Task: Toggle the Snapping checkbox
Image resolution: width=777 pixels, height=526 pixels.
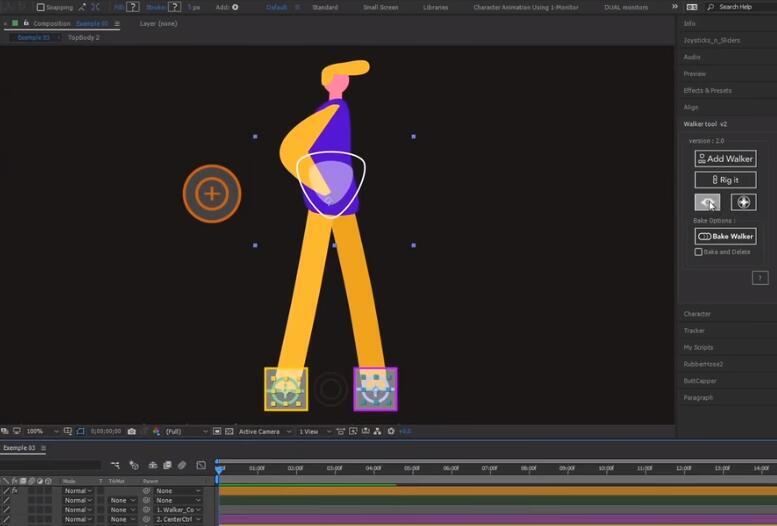Action: (x=40, y=7)
